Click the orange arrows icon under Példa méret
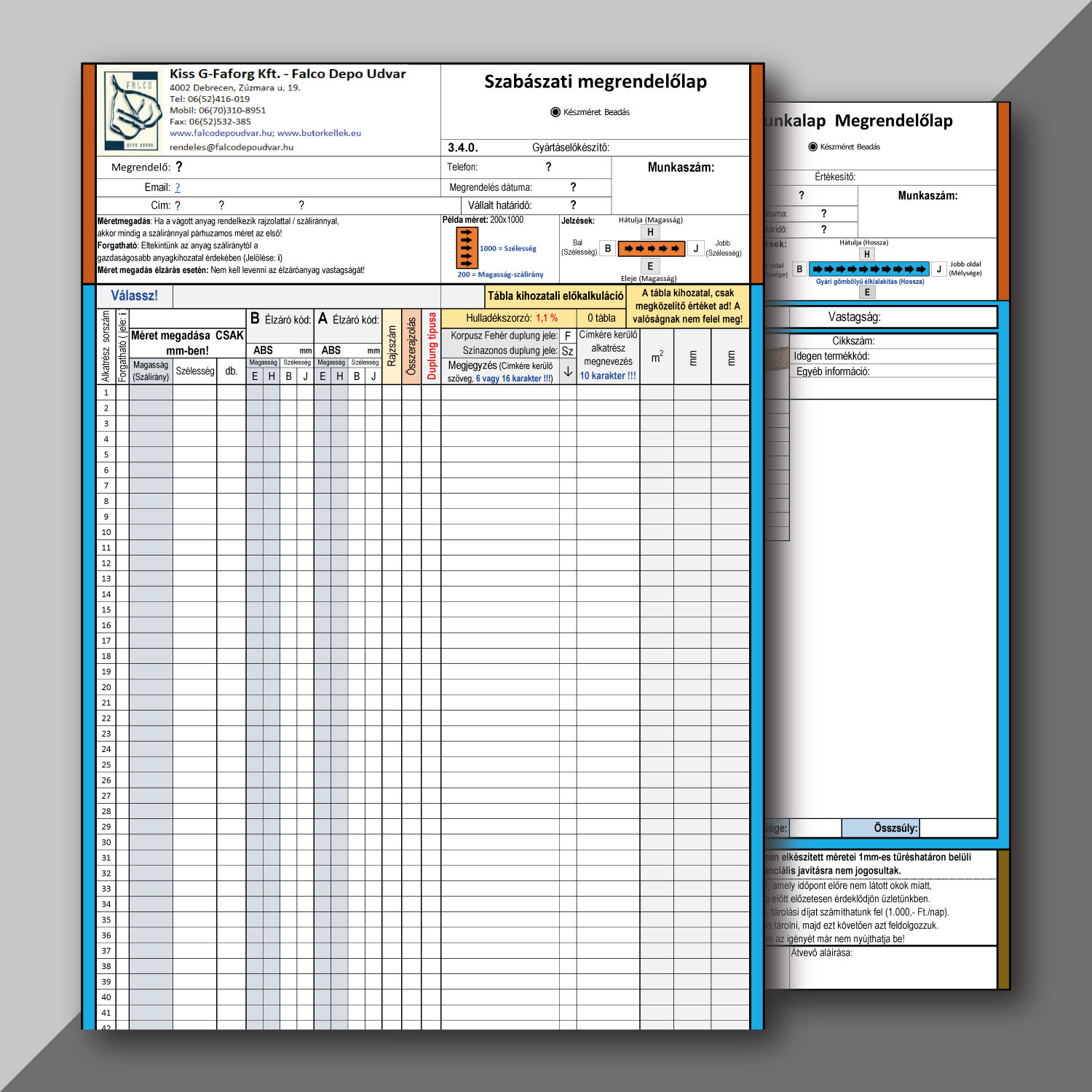This screenshot has height=1092, width=1092. click(x=467, y=248)
